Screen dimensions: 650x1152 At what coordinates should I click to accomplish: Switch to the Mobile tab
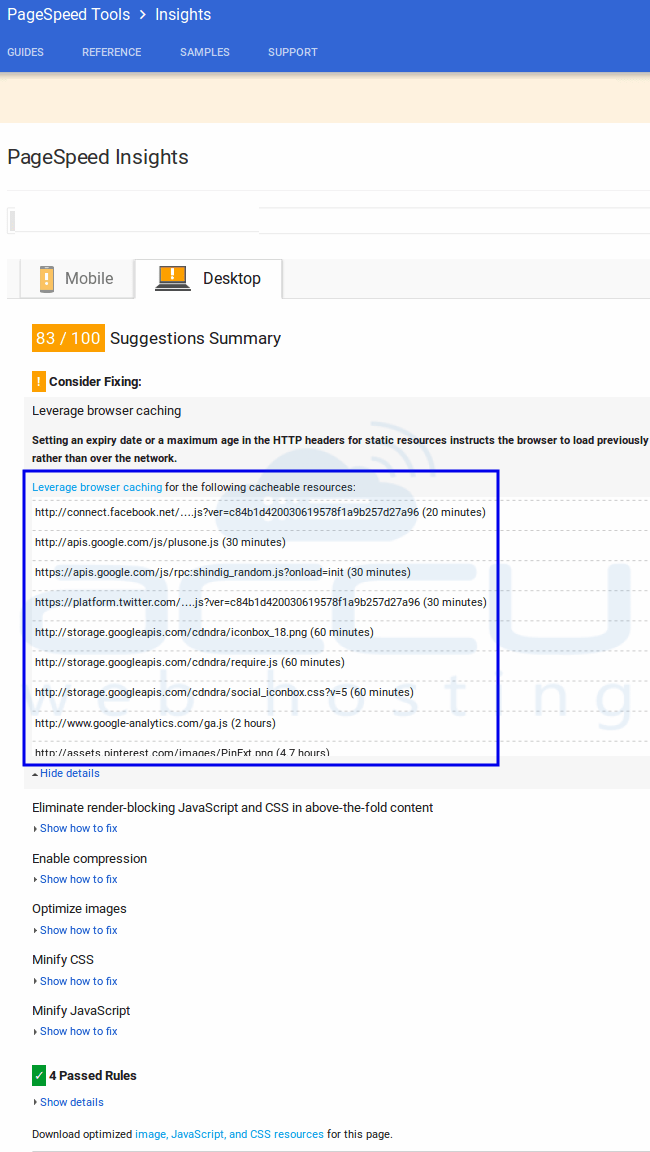click(x=77, y=278)
